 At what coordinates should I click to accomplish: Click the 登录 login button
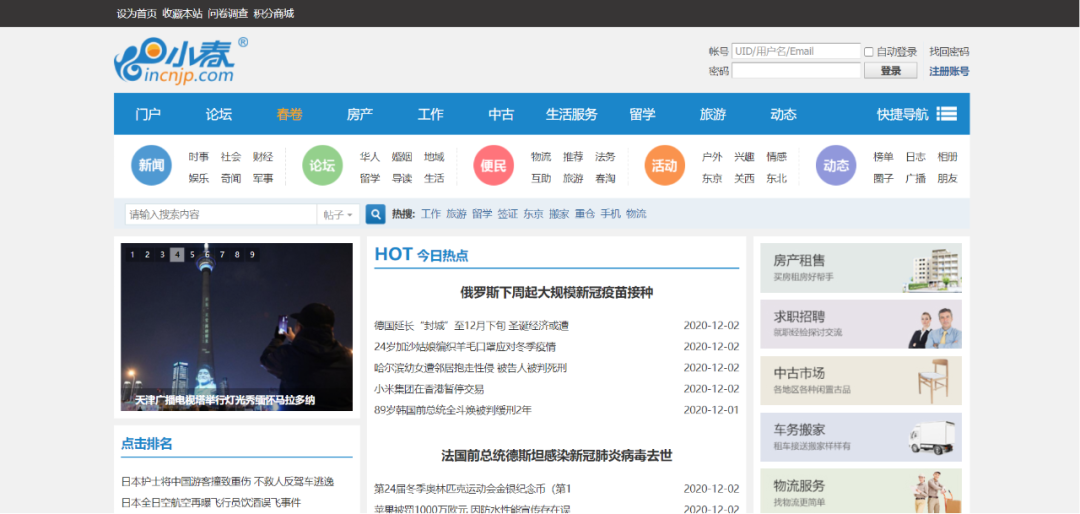point(891,70)
